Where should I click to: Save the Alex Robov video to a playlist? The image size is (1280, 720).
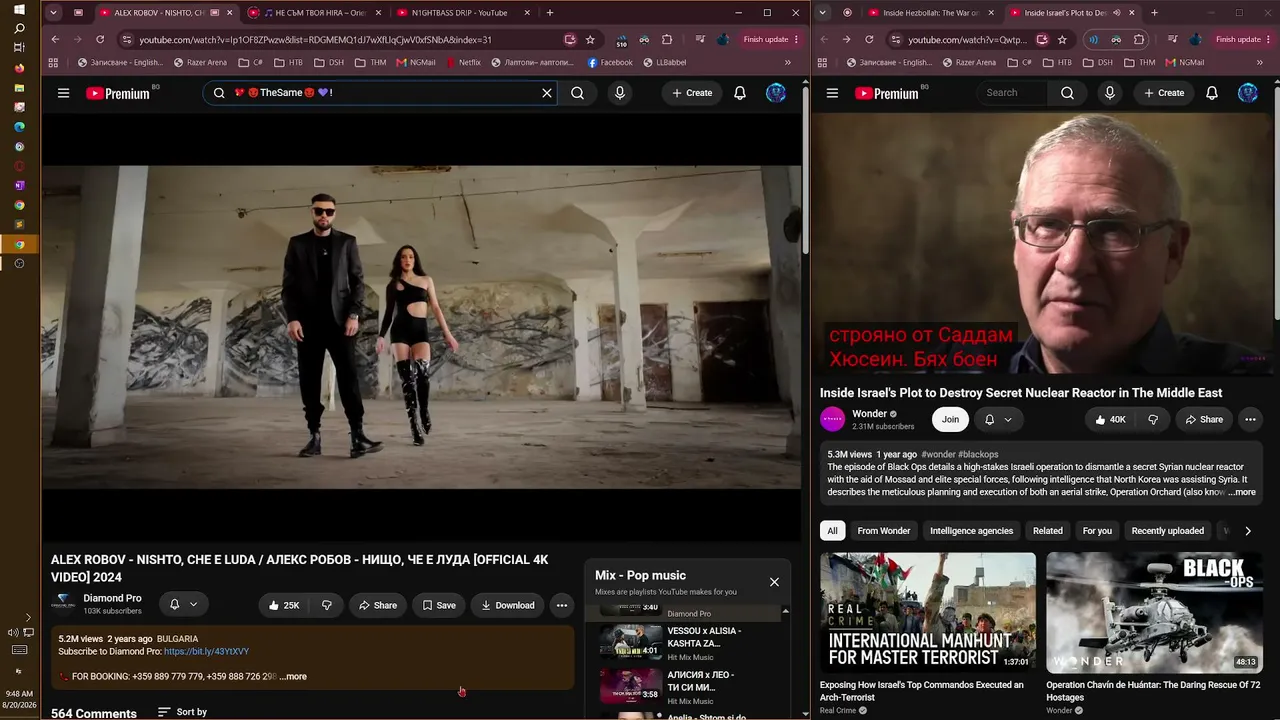(439, 605)
